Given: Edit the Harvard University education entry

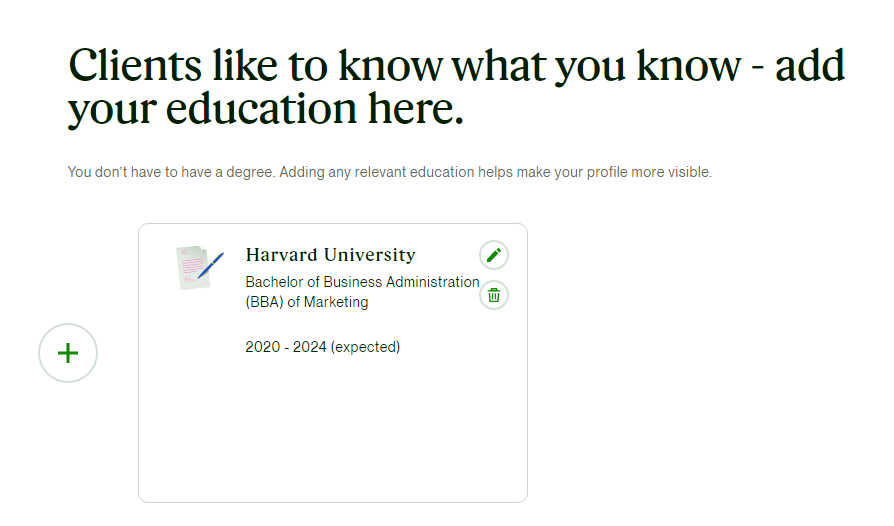Looking at the screenshot, I should pyautogui.click(x=494, y=255).
